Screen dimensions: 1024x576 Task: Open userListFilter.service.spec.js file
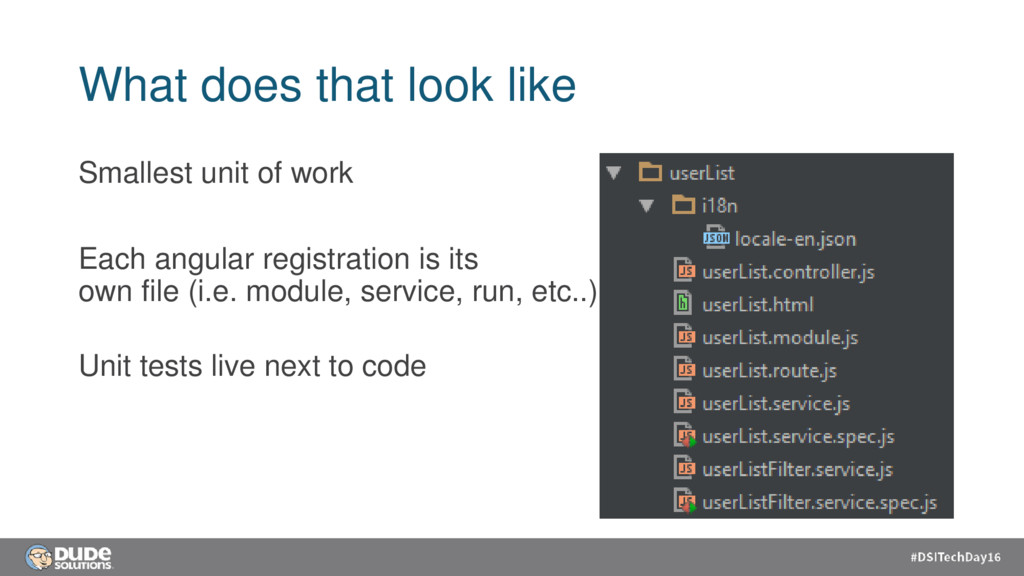tap(820, 502)
